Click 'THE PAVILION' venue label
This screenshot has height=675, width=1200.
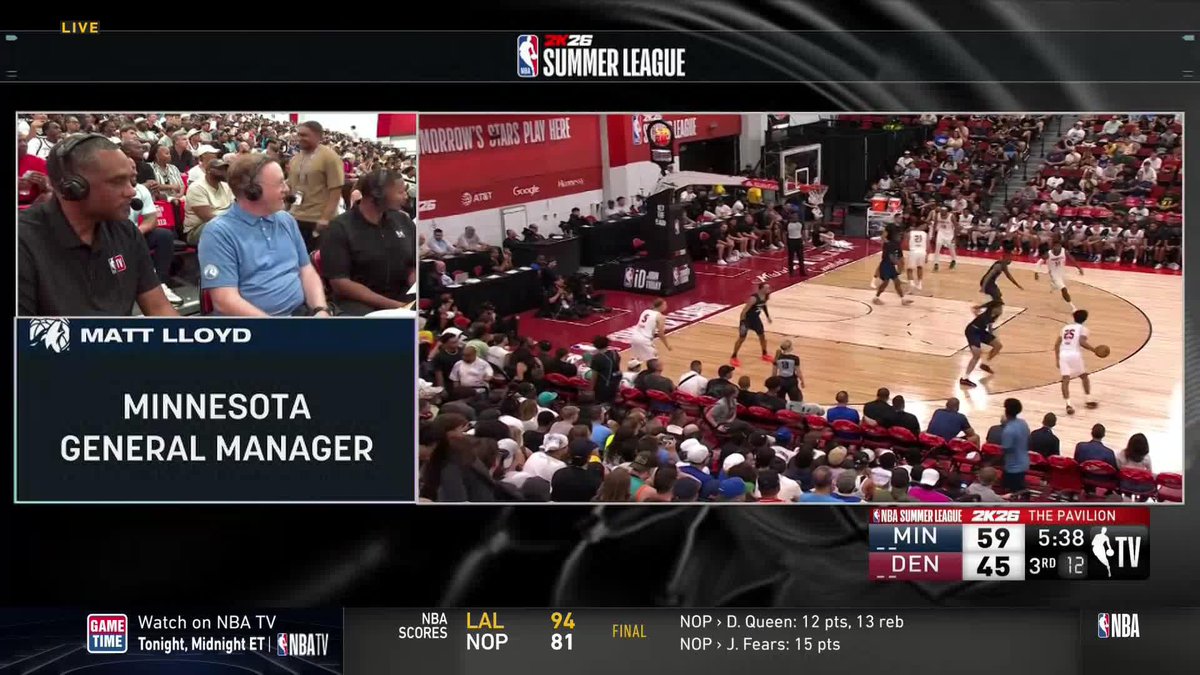point(1074,516)
